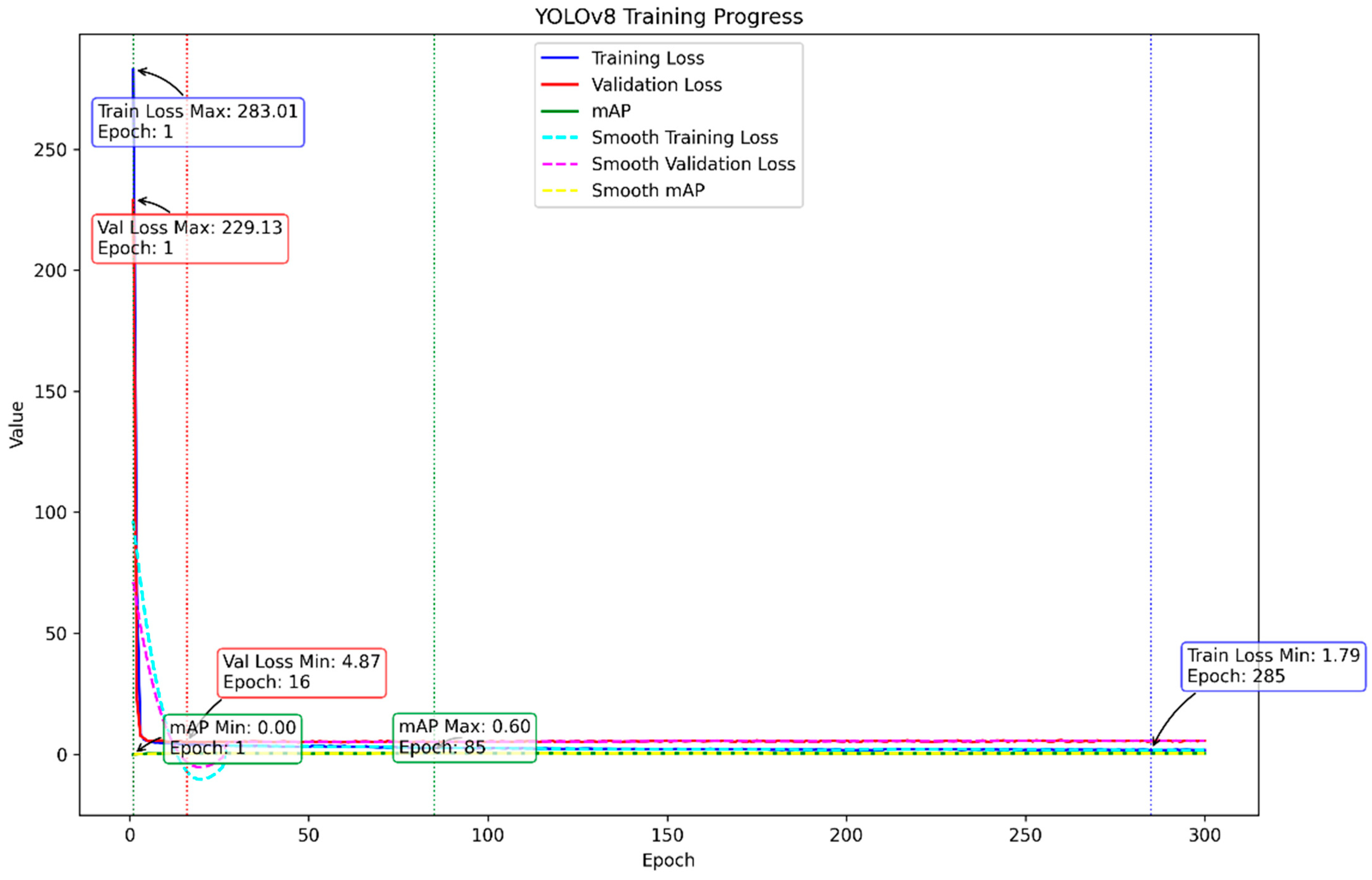Click the Value y-axis label

click(x=17, y=425)
